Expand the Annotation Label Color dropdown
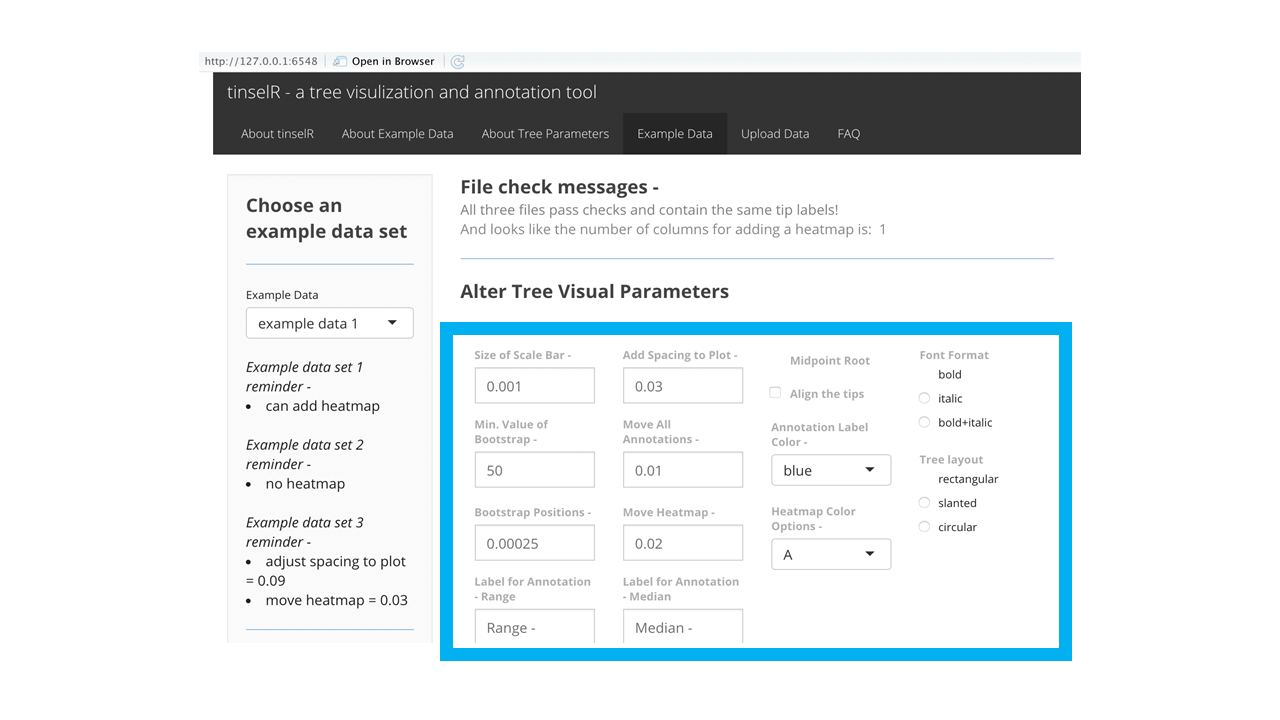The image size is (1280, 720). (x=831, y=470)
